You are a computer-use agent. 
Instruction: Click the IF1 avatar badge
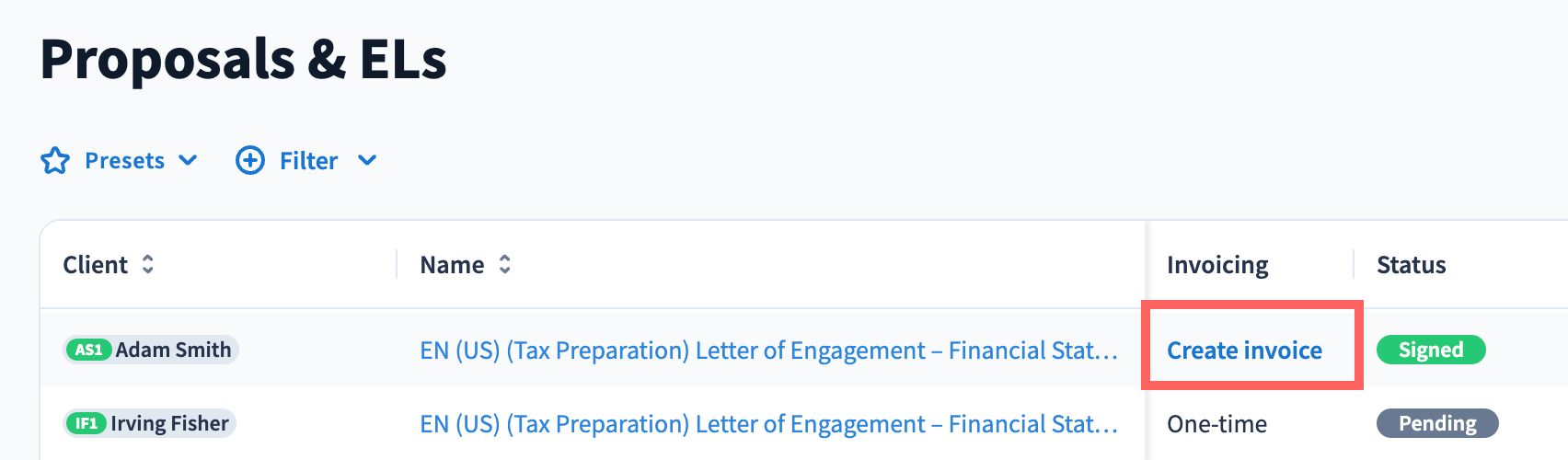click(x=86, y=424)
